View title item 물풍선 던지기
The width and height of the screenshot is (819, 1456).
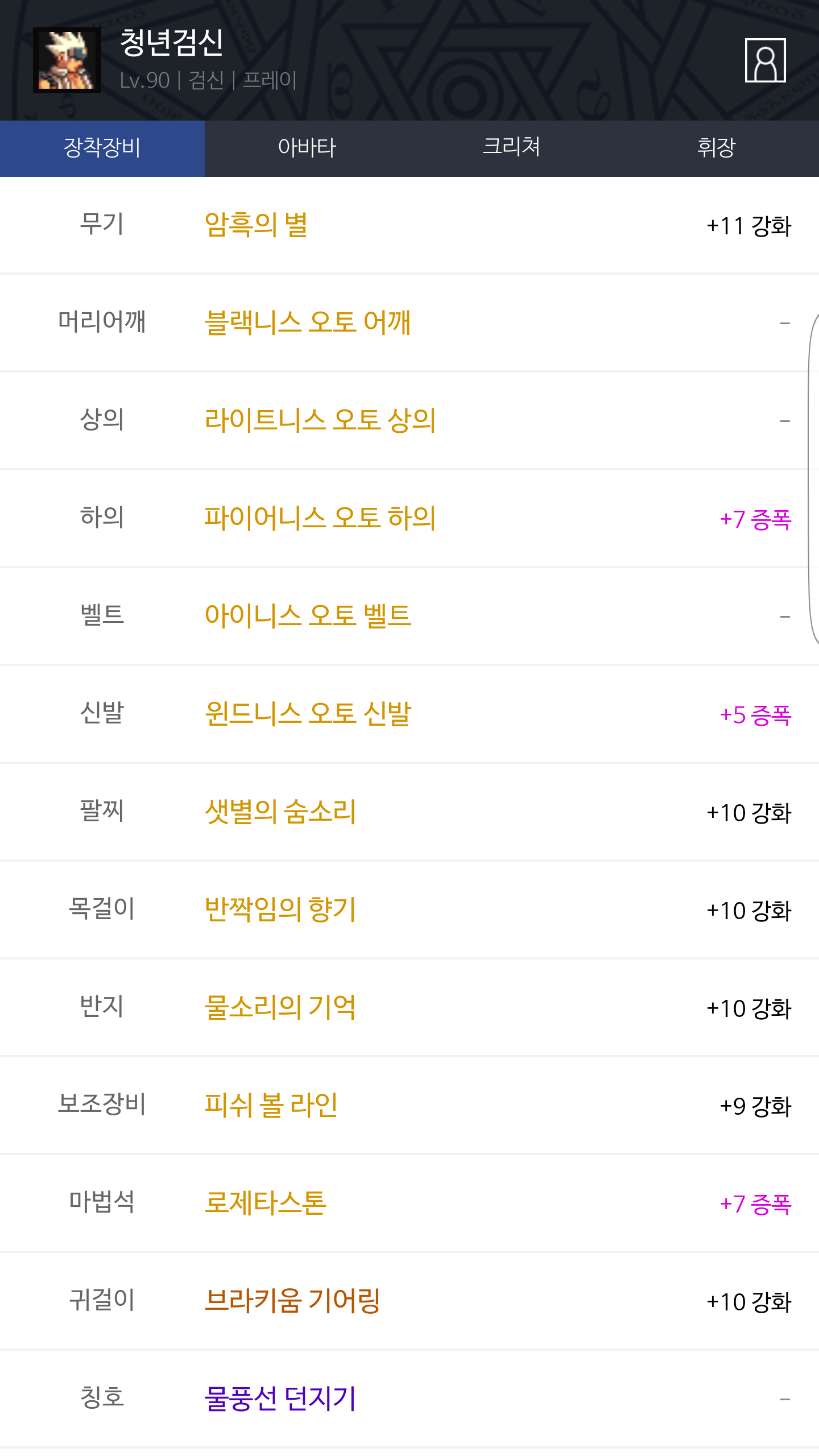click(x=280, y=1399)
